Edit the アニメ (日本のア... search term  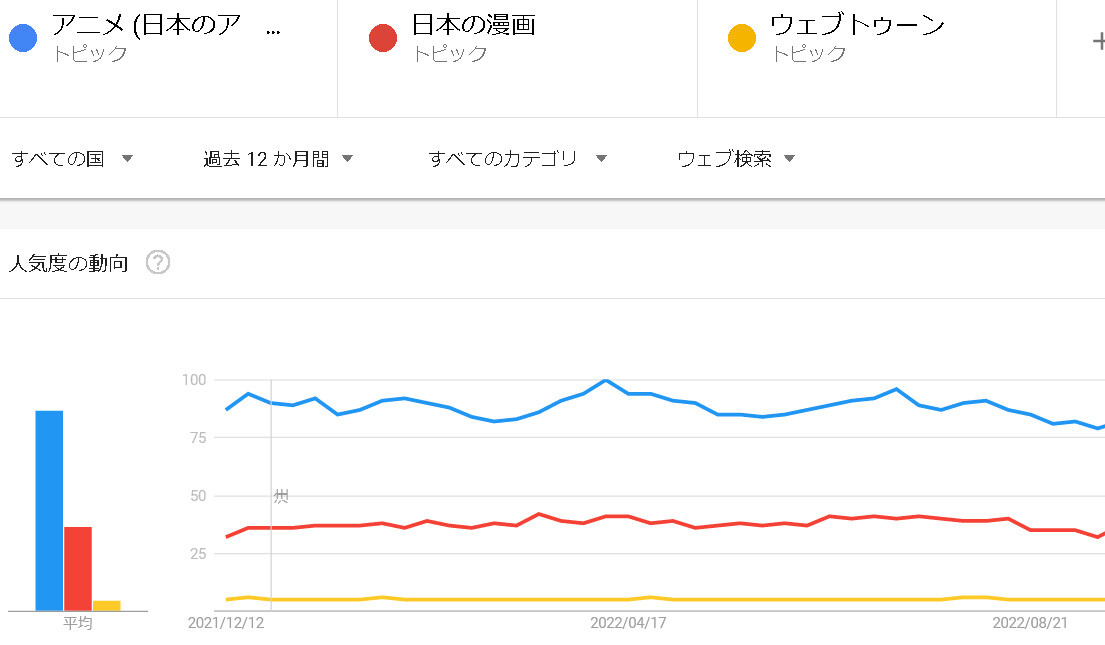click(x=160, y=26)
